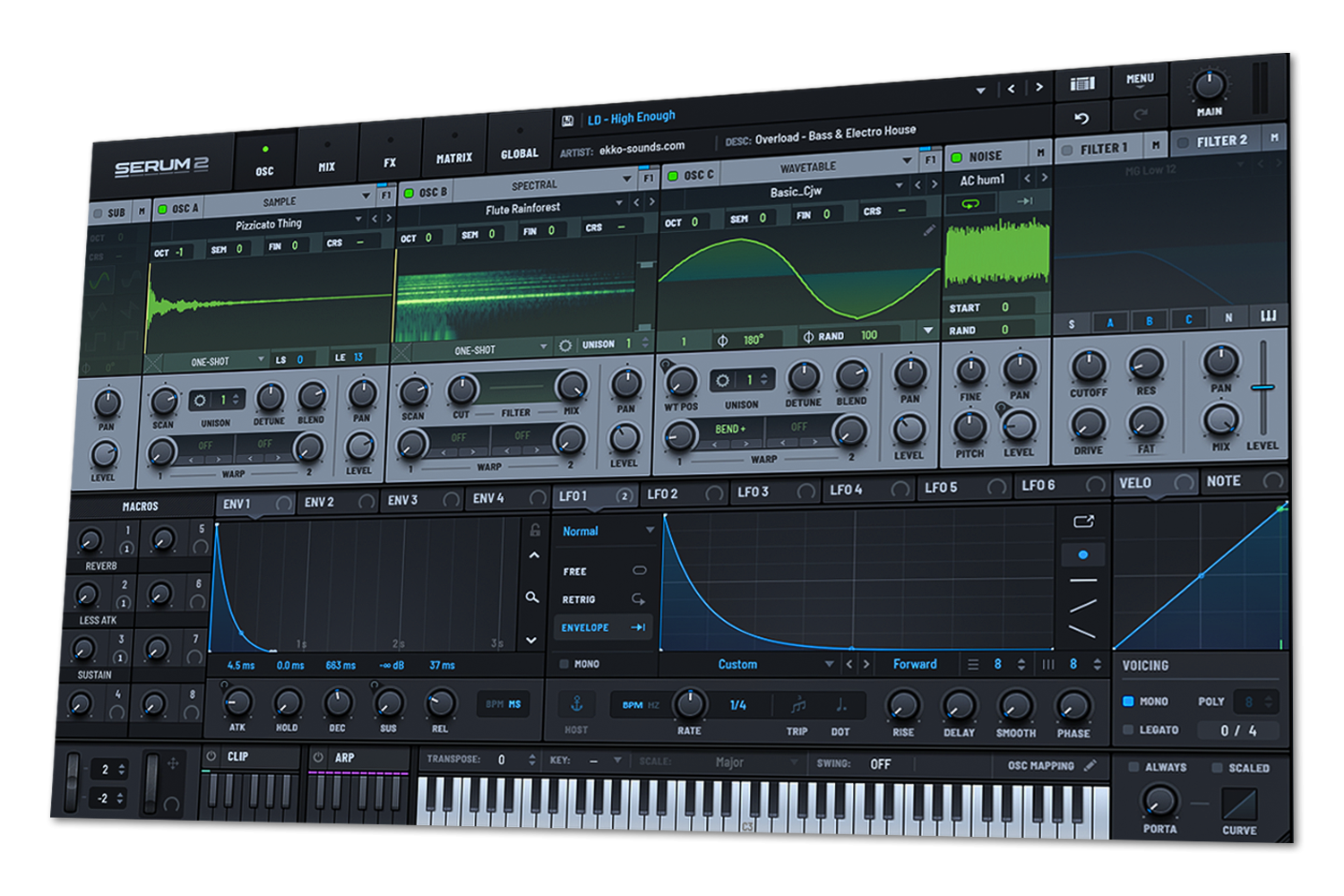
Task: Click the undo arrow icon
Action: [x=1083, y=117]
